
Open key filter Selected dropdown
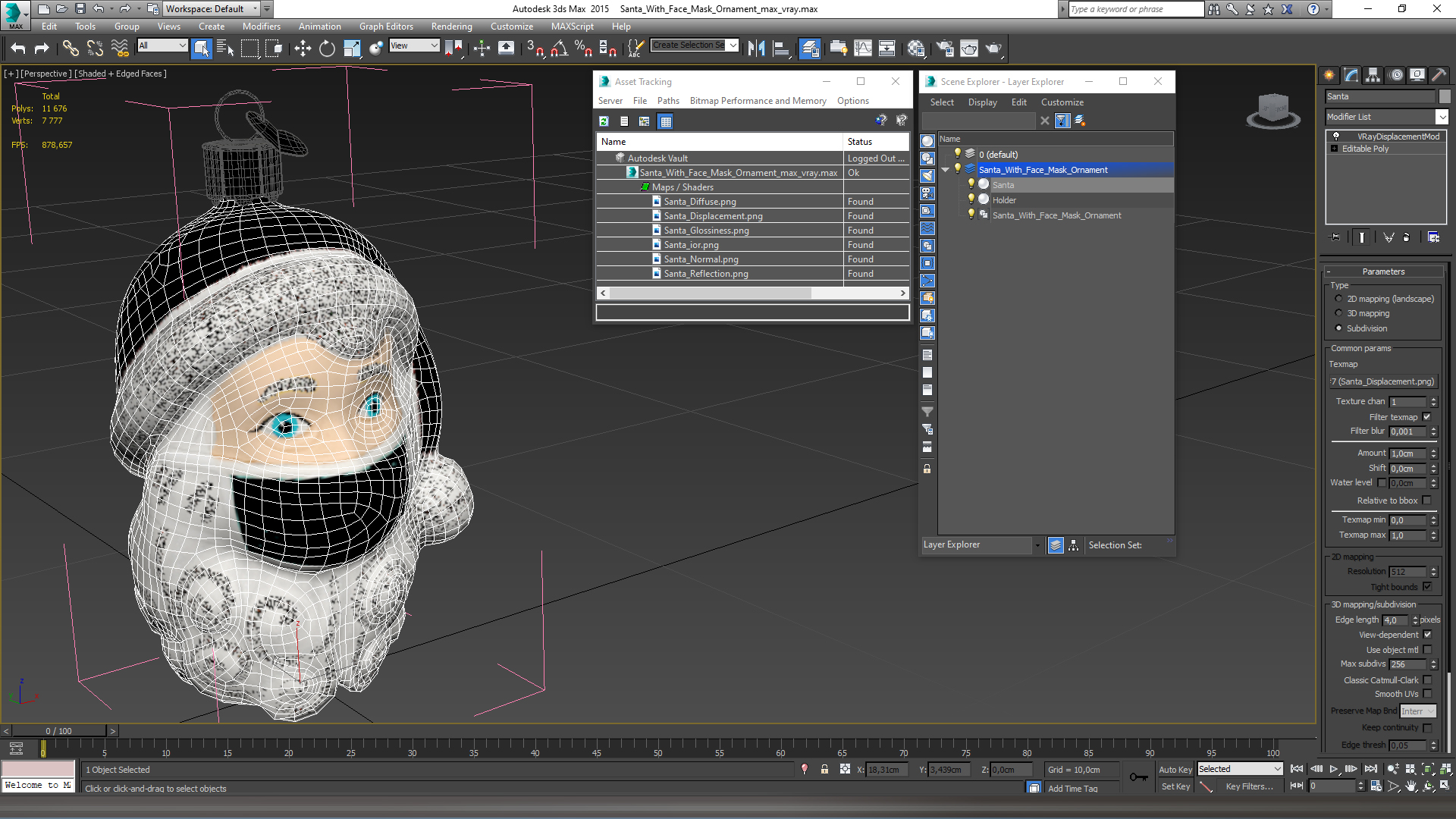1240,769
